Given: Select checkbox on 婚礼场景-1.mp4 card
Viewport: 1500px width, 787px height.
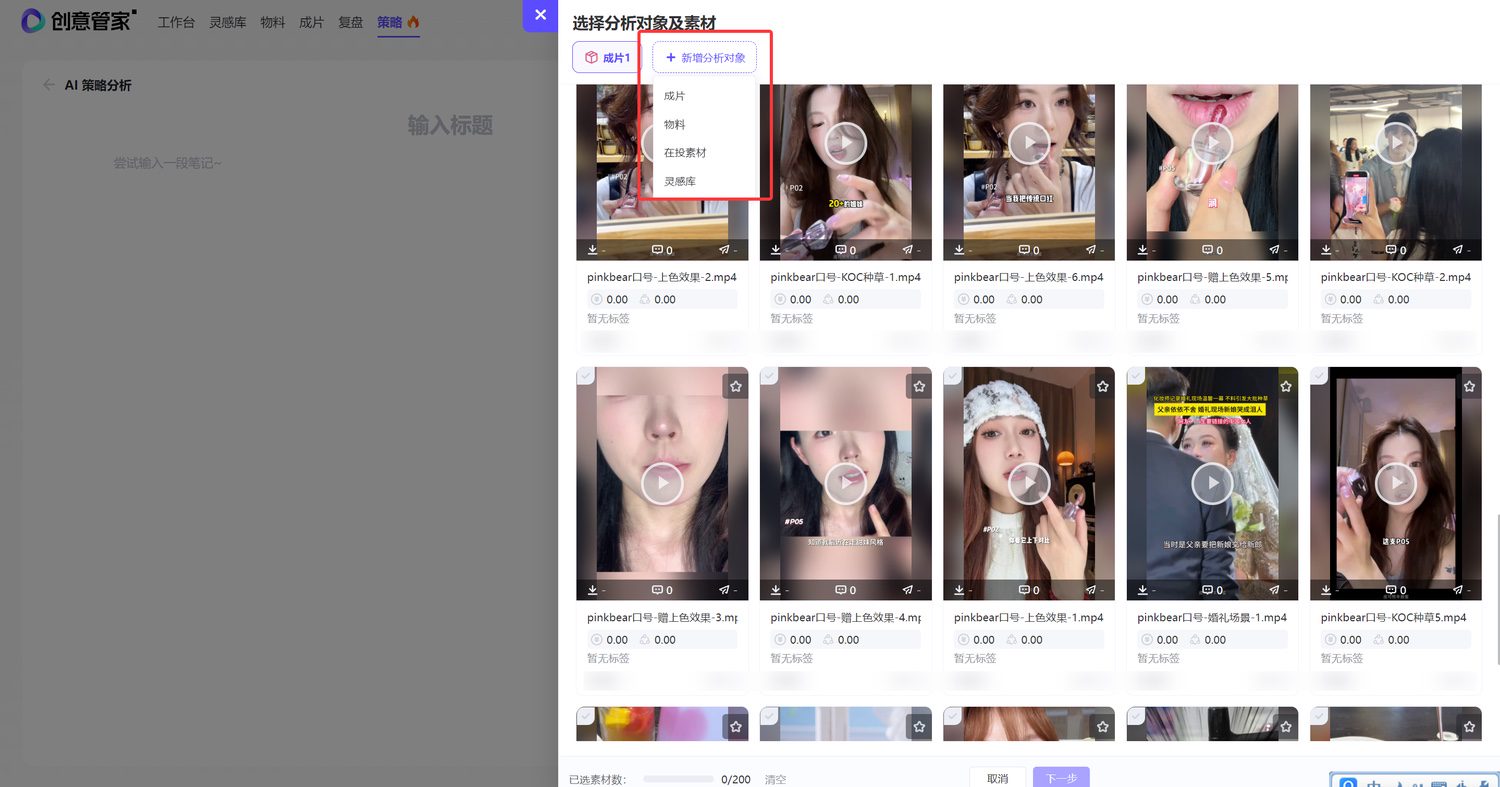Looking at the screenshot, I should click(x=1135, y=376).
